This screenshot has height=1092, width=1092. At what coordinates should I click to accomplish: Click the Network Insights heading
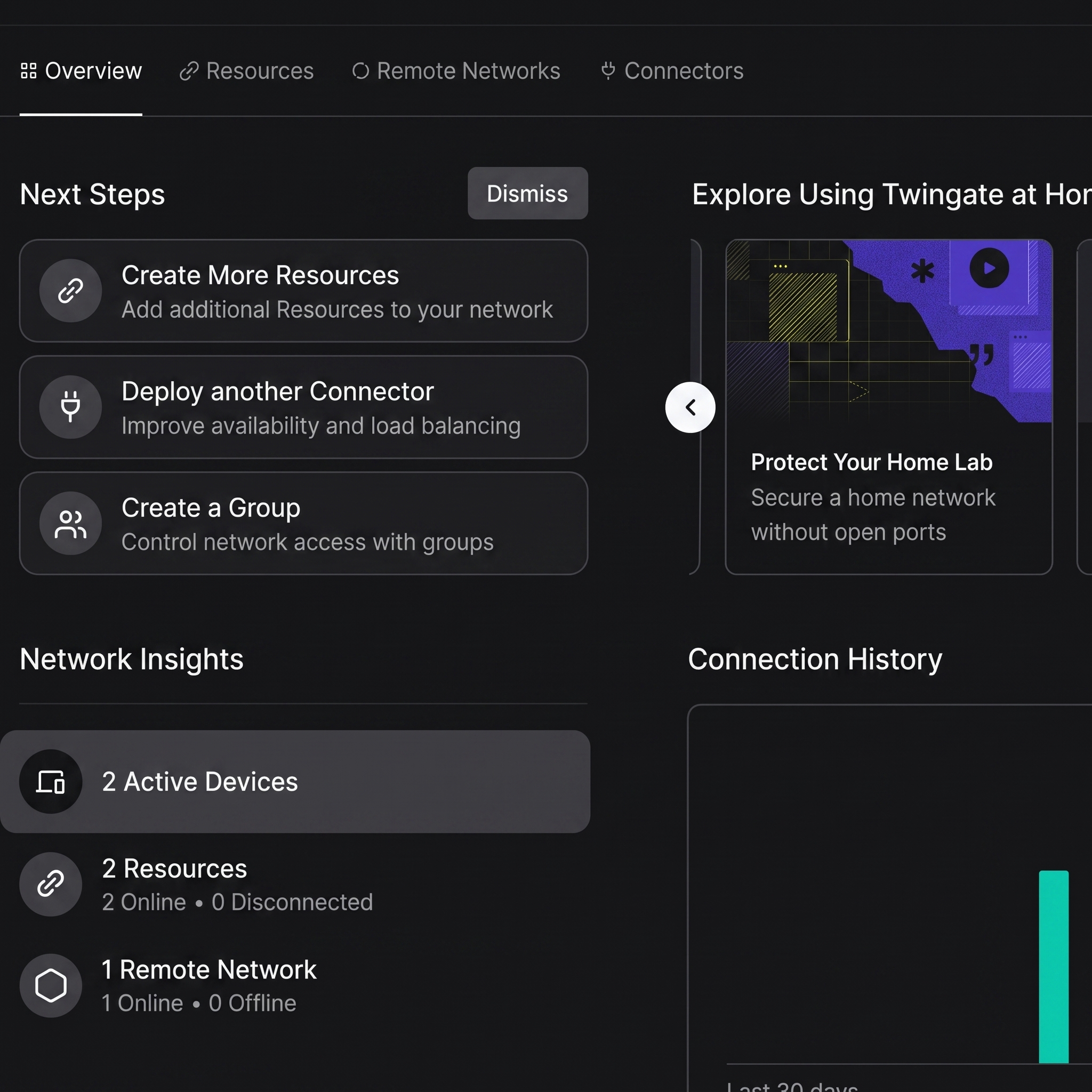click(x=132, y=659)
